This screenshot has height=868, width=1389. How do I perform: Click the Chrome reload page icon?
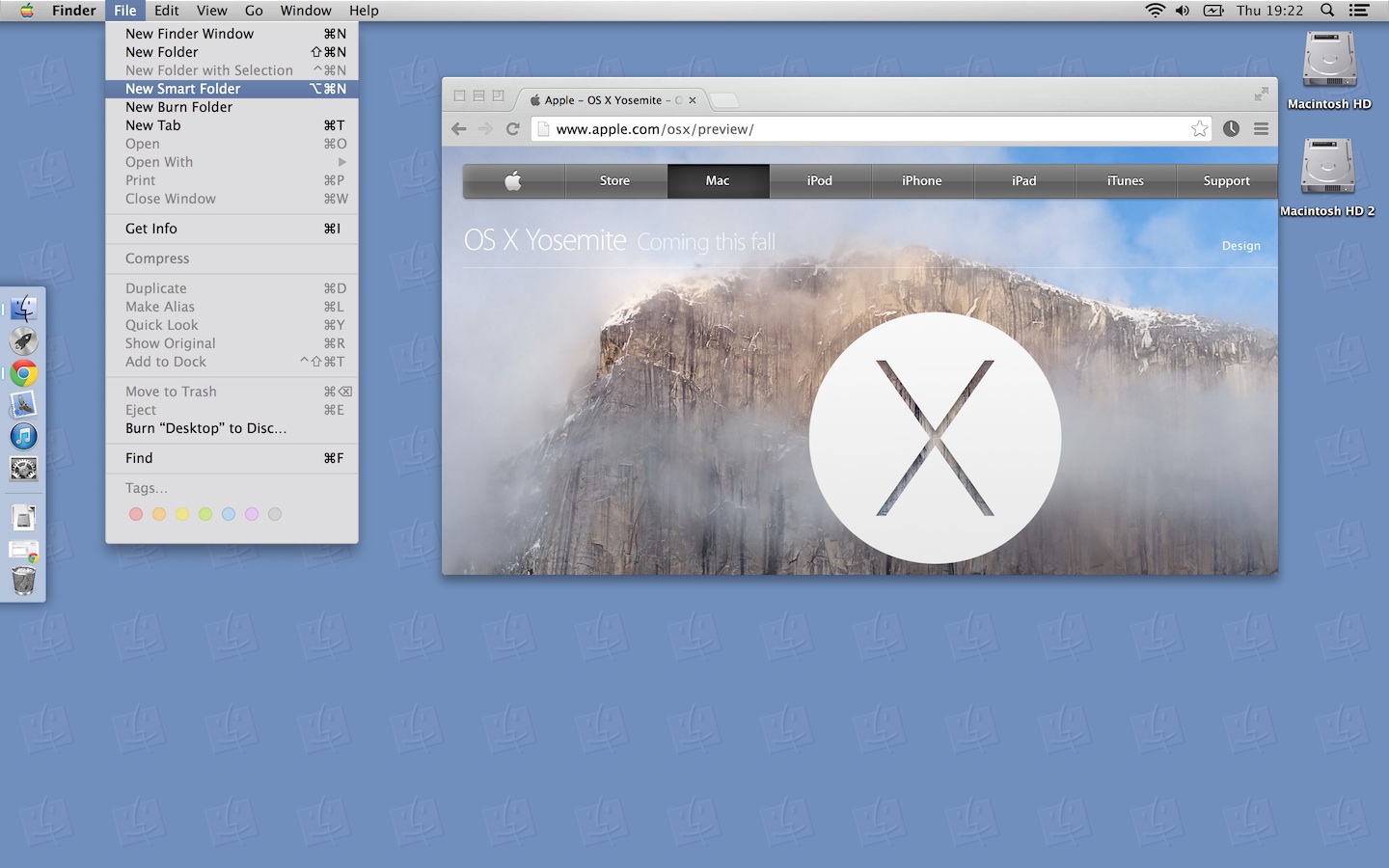tap(513, 129)
